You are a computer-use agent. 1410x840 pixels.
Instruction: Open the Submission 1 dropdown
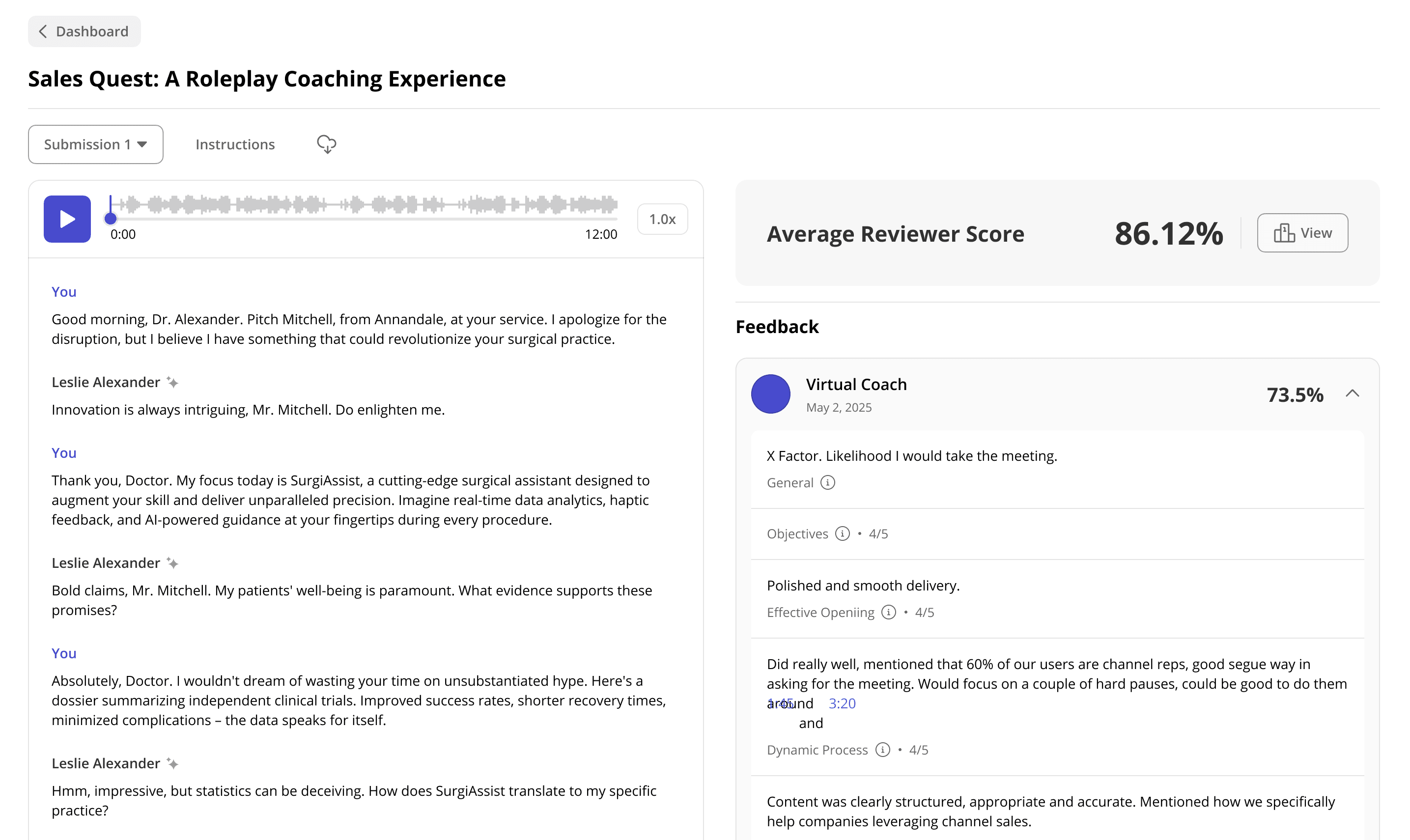point(96,144)
